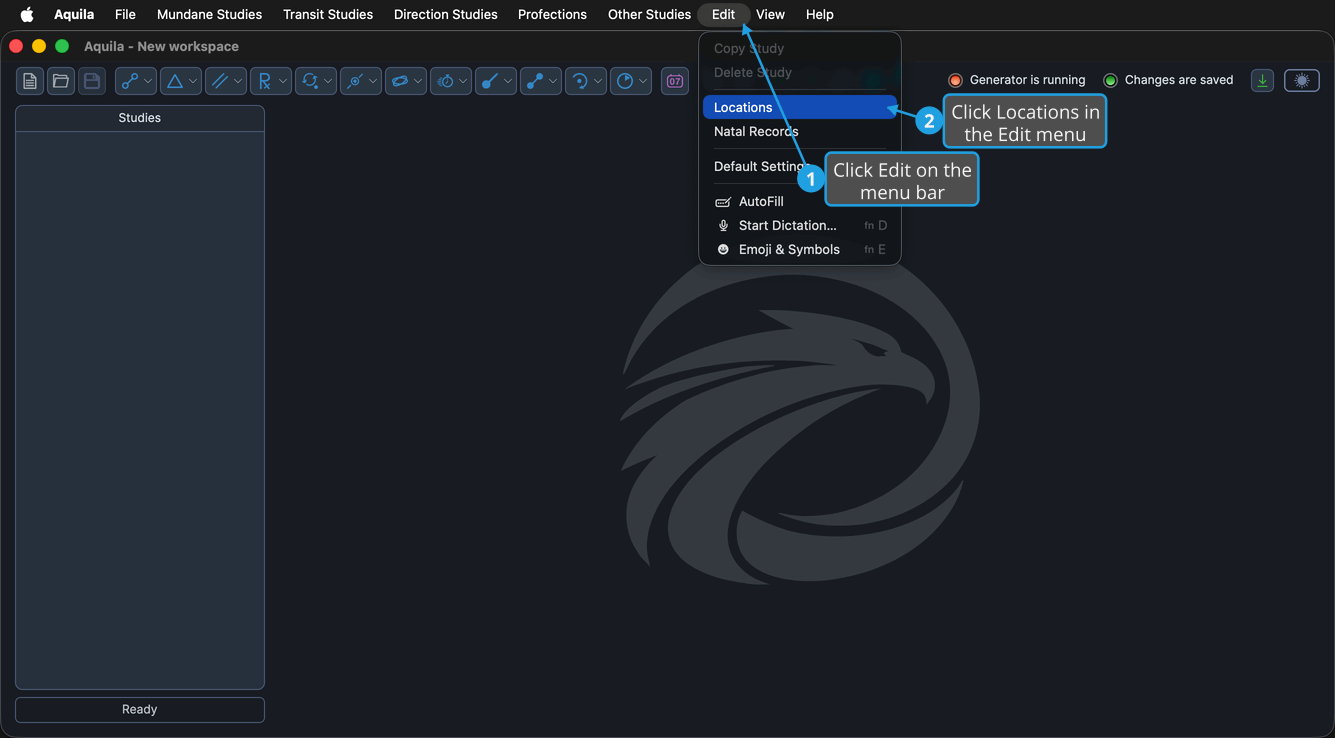Screen dimensions: 1335x738
Task: Click the open folder toolbar icon
Action: tap(61, 81)
